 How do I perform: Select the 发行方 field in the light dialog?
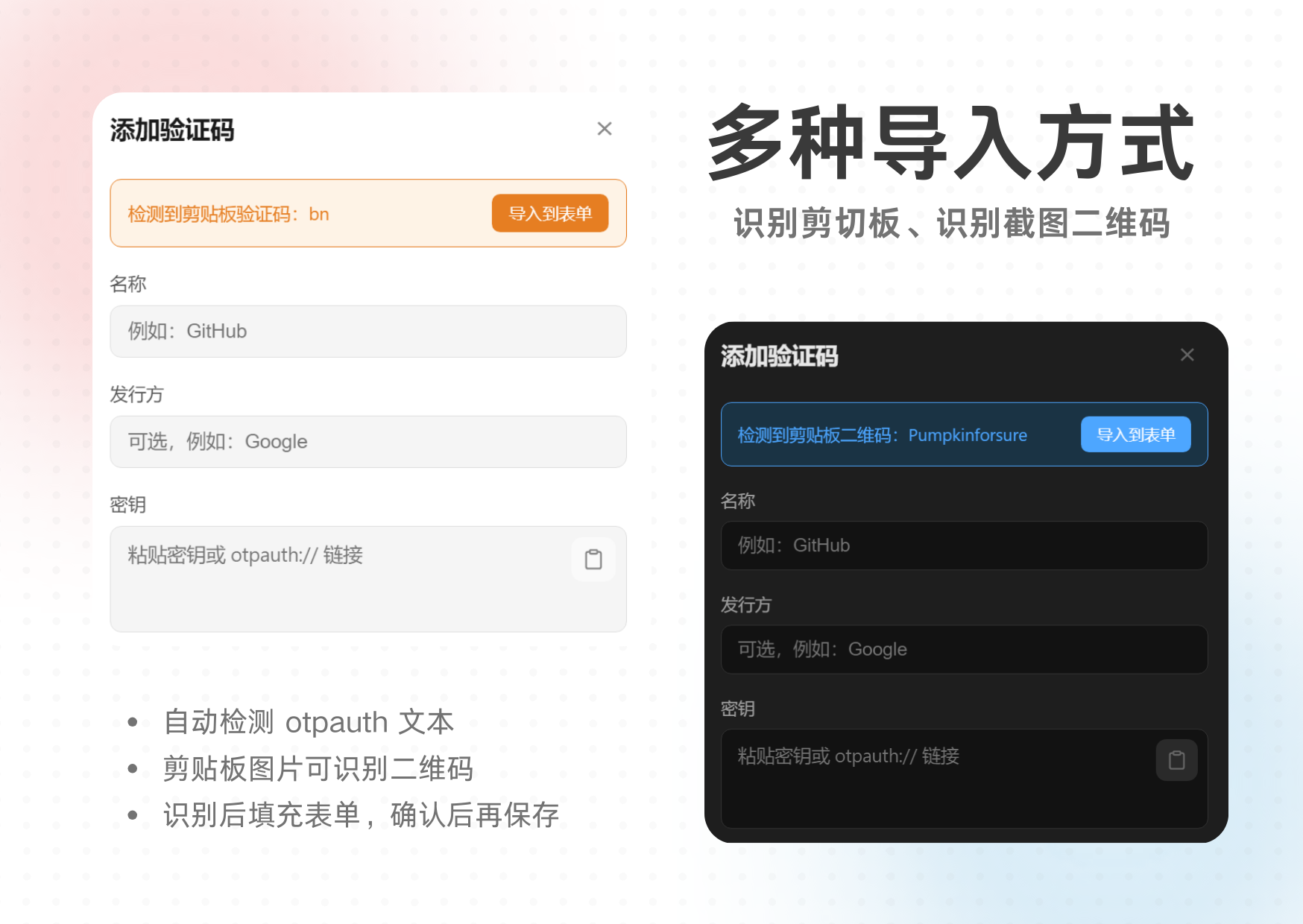click(367, 442)
